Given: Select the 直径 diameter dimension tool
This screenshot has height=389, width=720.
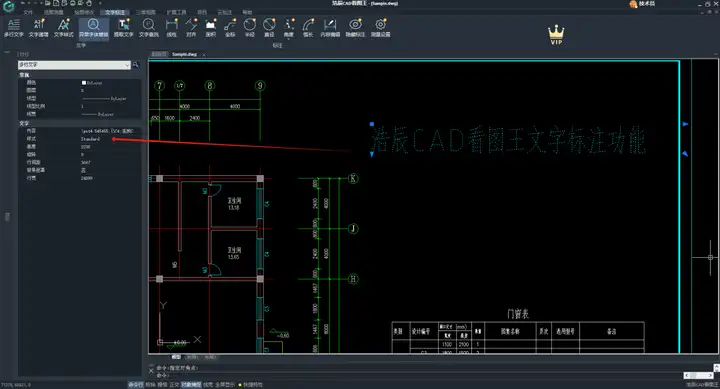Looking at the screenshot, I should [269, 28].
